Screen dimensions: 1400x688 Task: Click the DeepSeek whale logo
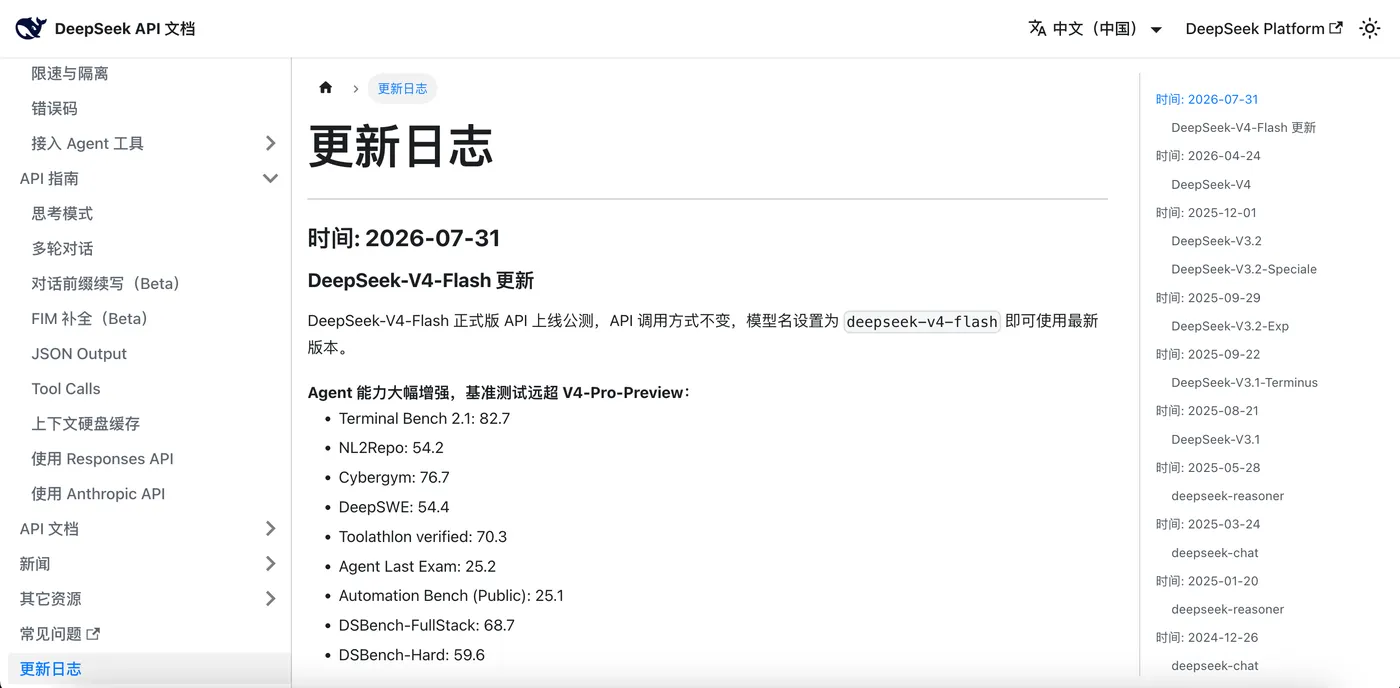point(30,28)
